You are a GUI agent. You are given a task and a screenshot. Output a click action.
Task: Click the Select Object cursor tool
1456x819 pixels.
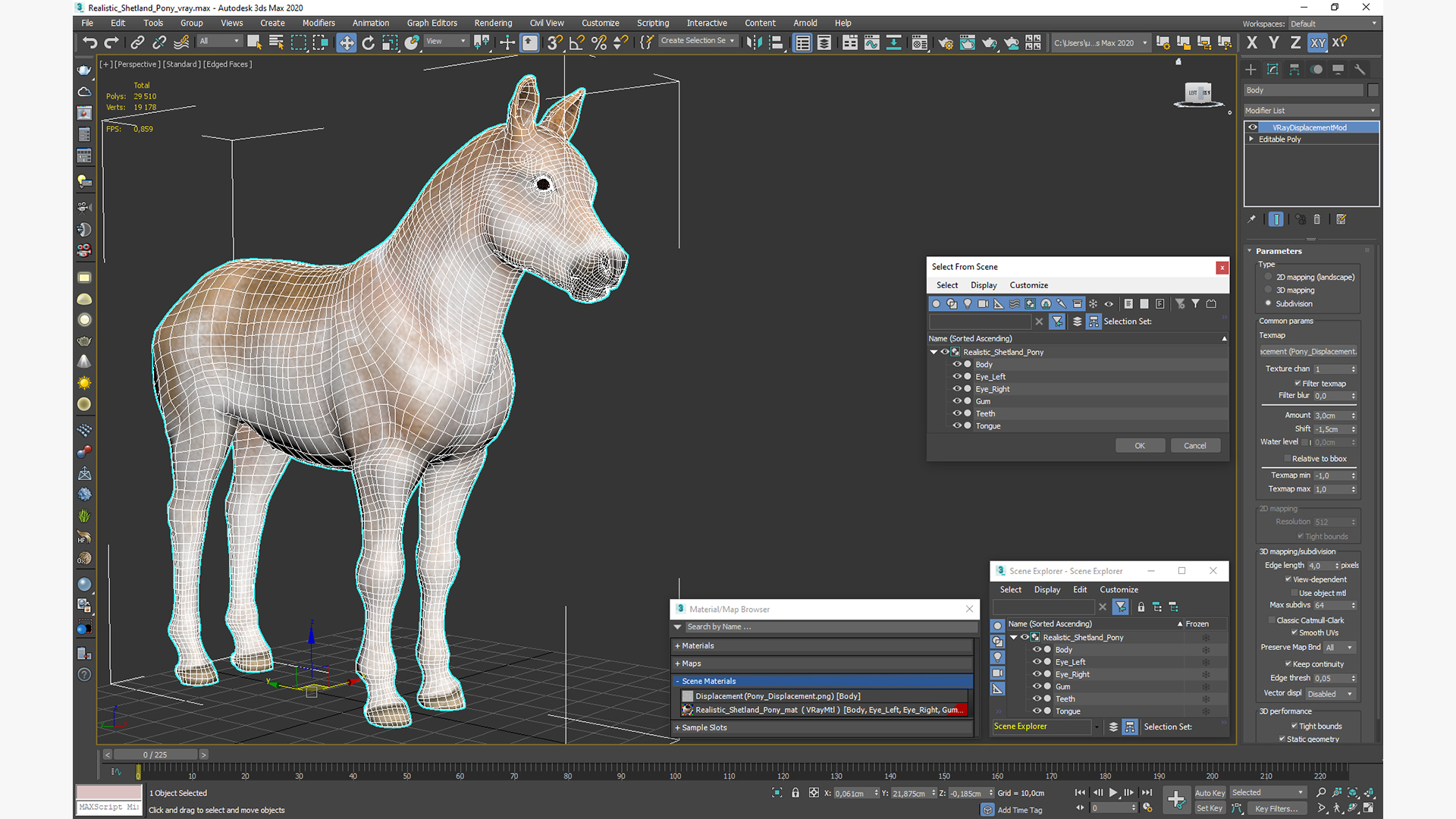(x=255, y=42)
